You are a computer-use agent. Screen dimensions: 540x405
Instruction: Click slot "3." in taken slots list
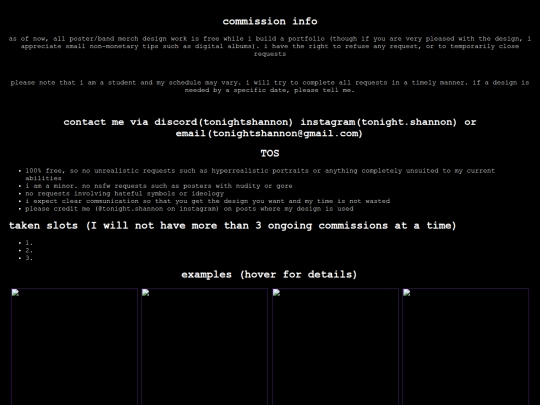click(29, 258)
